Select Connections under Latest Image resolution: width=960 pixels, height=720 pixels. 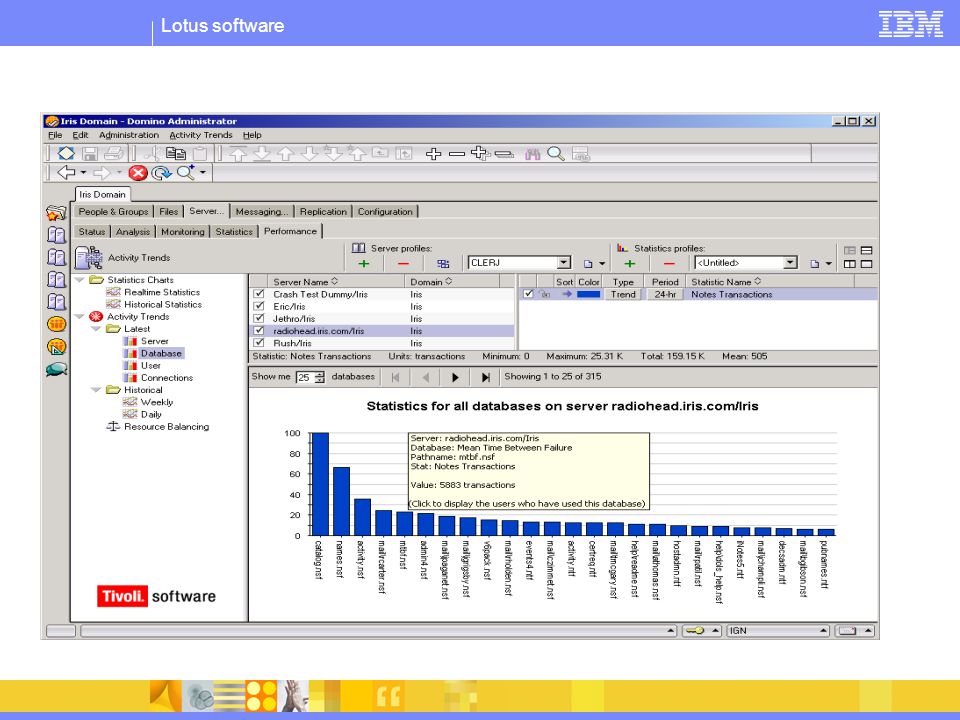click(x=167, y=378)
